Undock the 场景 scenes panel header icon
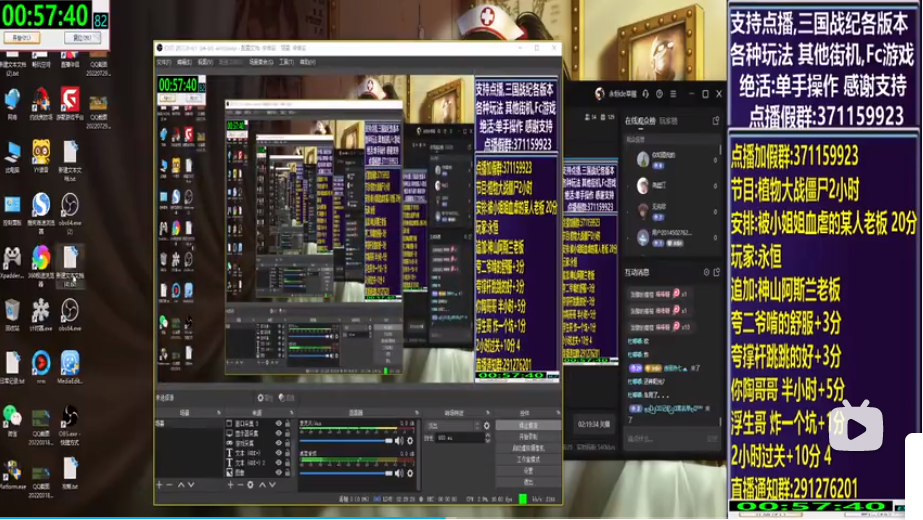This screenshot has height=520, width=923. click(218, 413)
